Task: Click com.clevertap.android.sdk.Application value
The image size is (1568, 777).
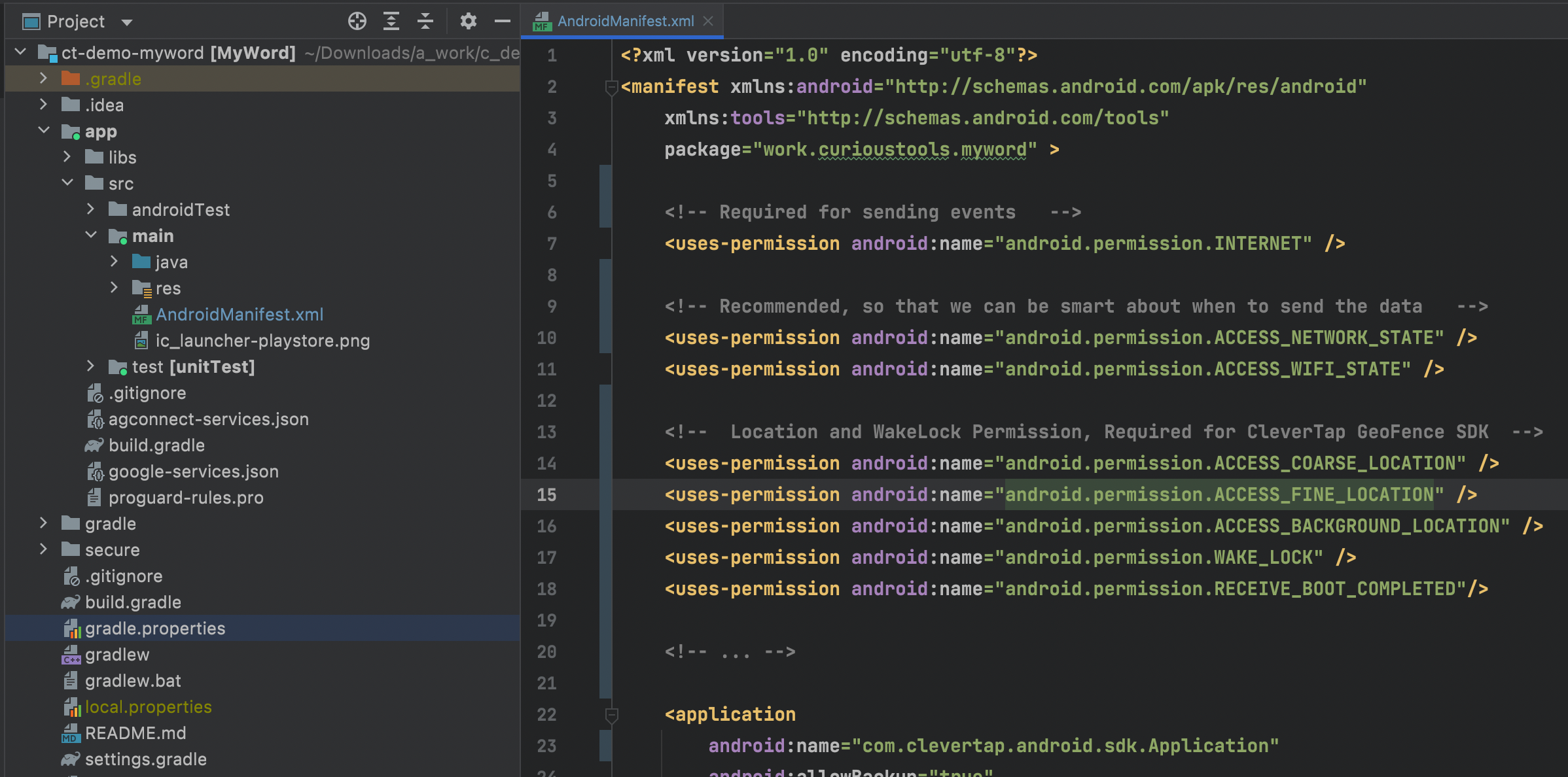Action: pyautogui.click(x=1065, y=746)
